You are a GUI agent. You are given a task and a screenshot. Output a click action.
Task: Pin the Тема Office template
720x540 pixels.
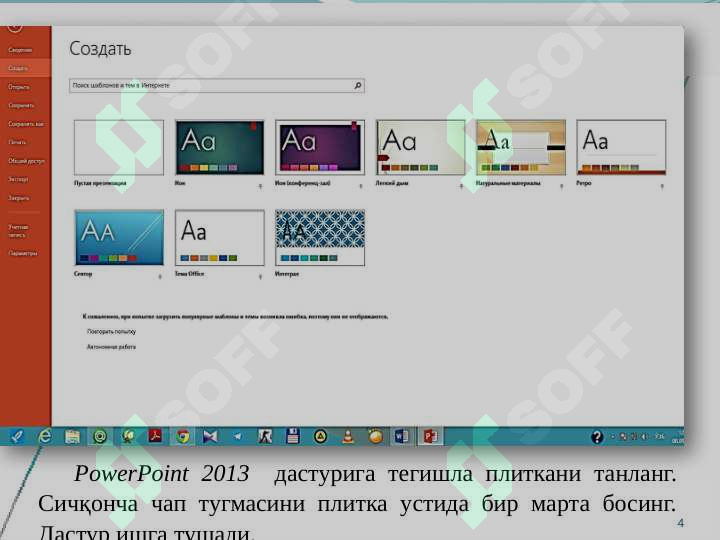[x=260, y=277]
